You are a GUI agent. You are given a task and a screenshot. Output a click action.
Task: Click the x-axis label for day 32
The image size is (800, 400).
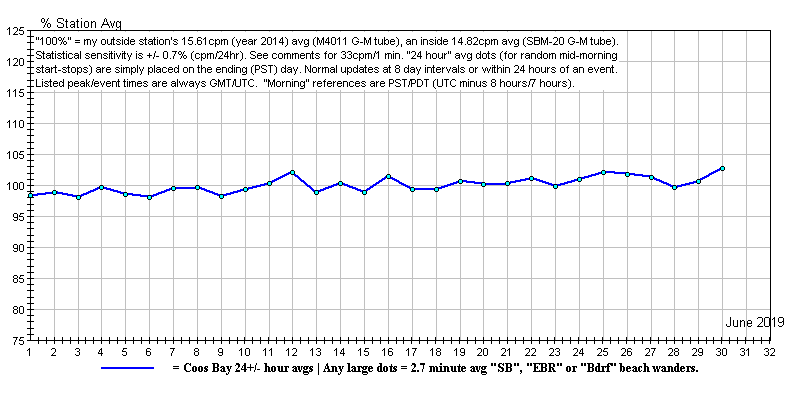coord(769,352)
